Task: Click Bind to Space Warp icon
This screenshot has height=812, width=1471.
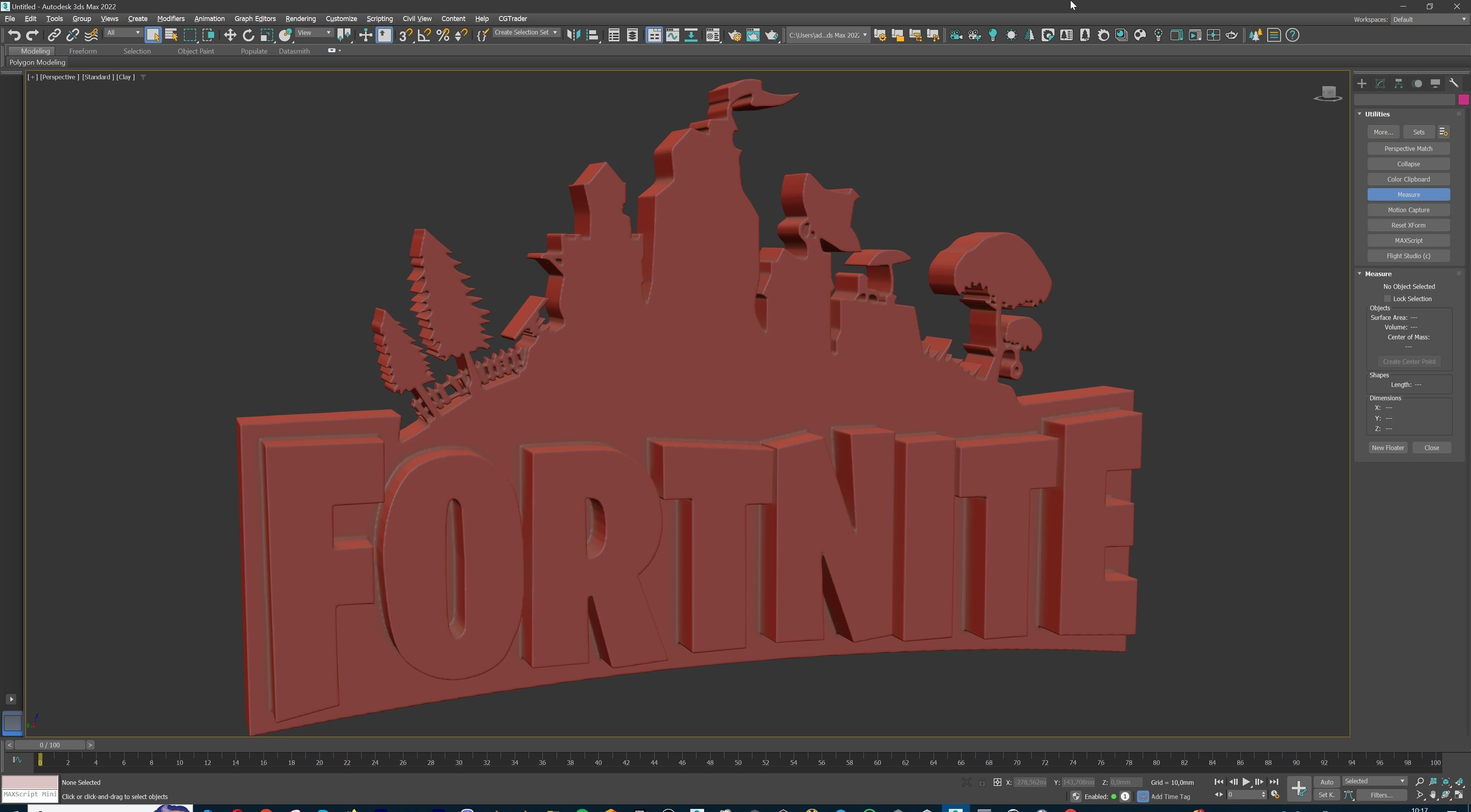Action: [92, 35]
